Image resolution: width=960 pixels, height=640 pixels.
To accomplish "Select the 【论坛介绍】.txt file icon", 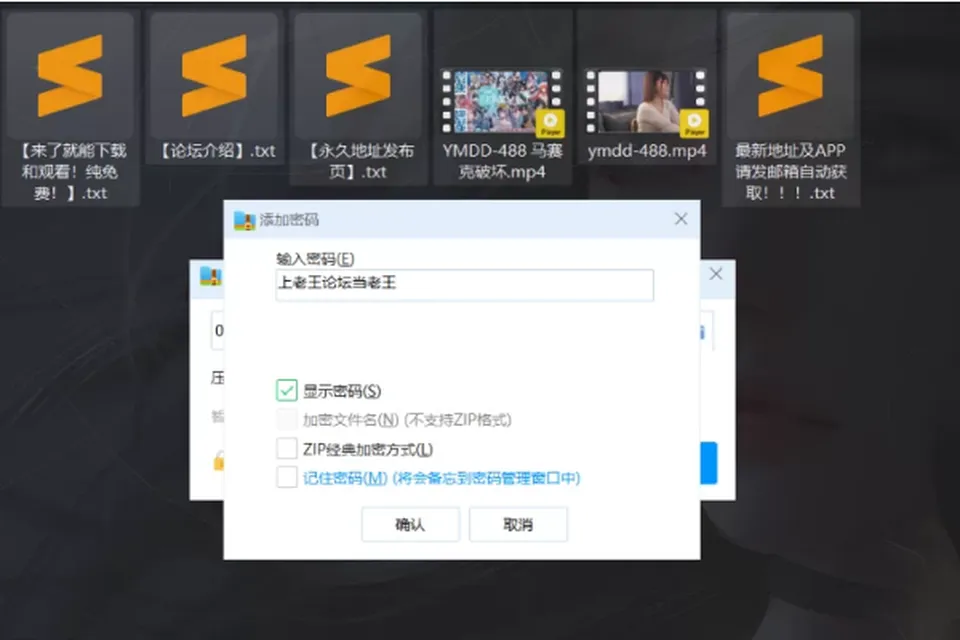I will click(214, 75).
